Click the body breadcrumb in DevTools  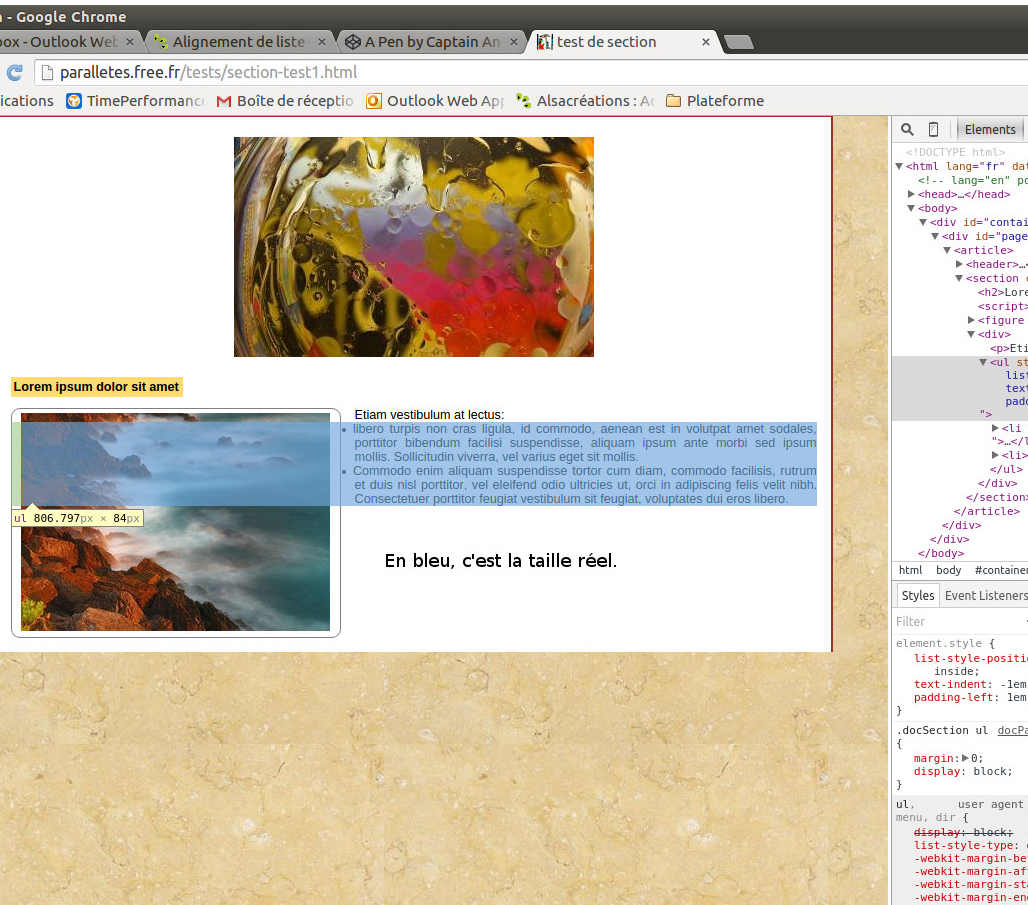[x=948, y=571]
